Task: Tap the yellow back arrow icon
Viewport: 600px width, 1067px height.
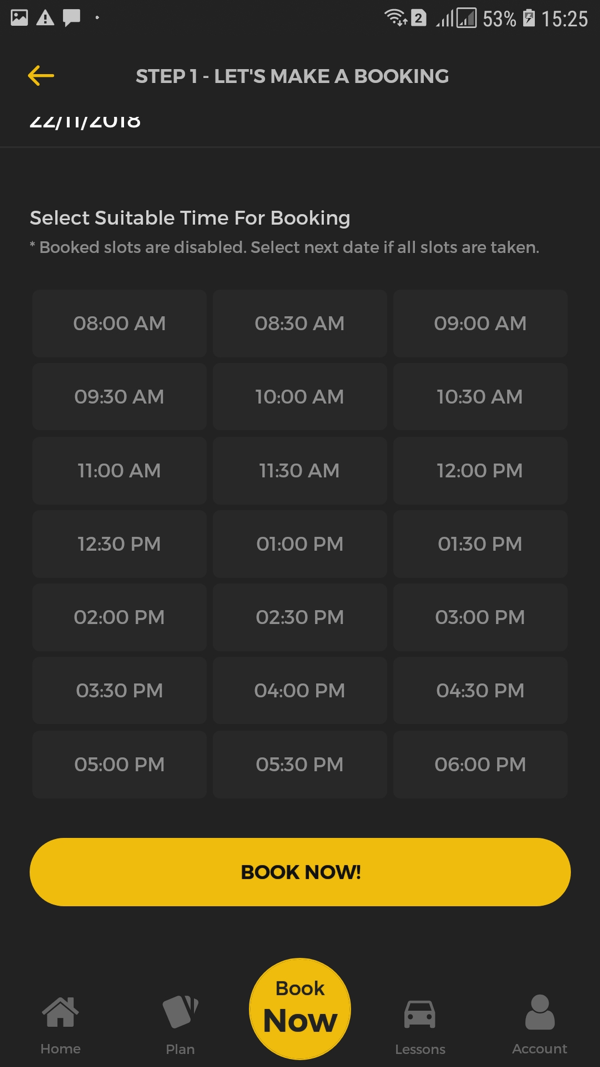Action: click(x=41, y=76)
